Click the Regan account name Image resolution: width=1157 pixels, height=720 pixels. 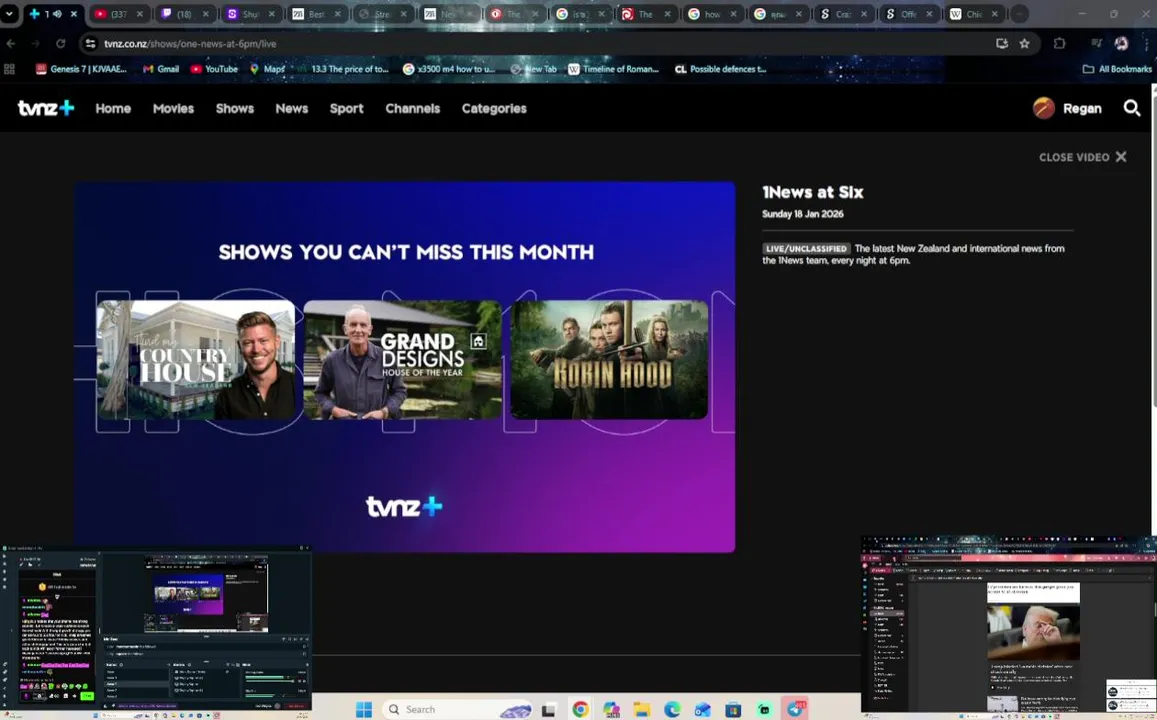tap(1082, 108)
